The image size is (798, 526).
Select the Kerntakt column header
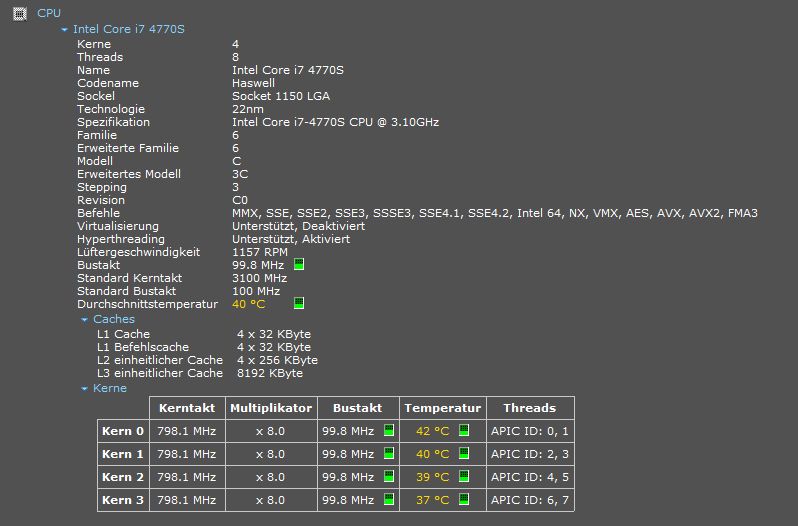click(x=187, y=408)
